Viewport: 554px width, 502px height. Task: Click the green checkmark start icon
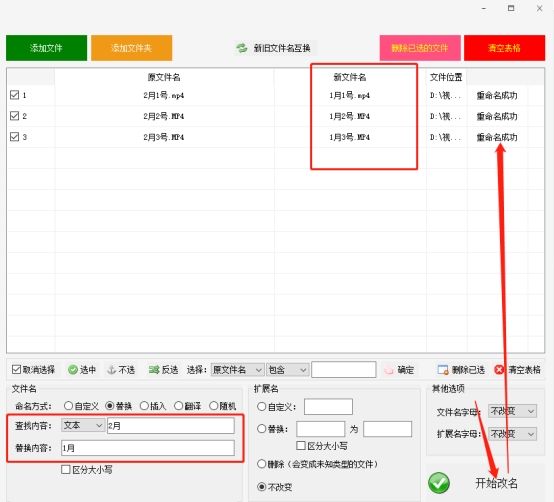point(439,483)
